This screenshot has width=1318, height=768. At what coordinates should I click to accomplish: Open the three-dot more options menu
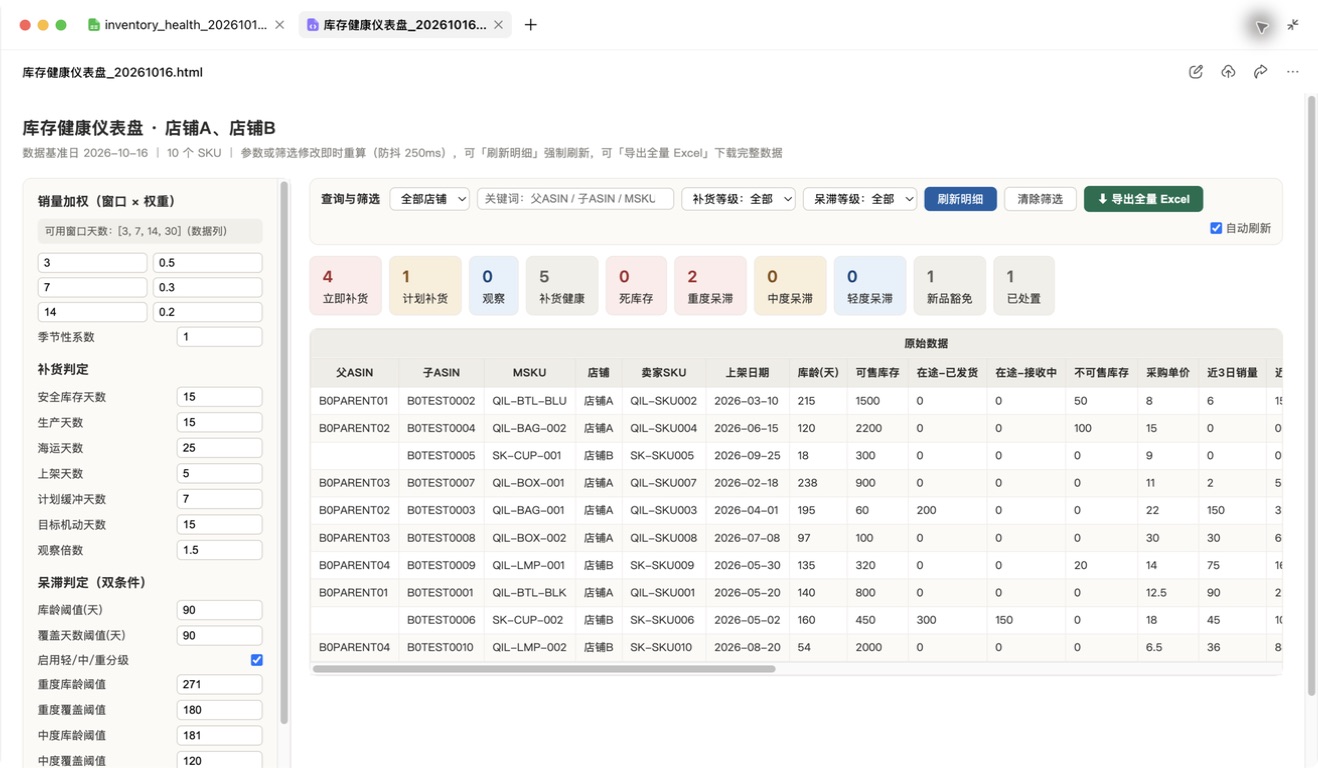(1292, 72)
